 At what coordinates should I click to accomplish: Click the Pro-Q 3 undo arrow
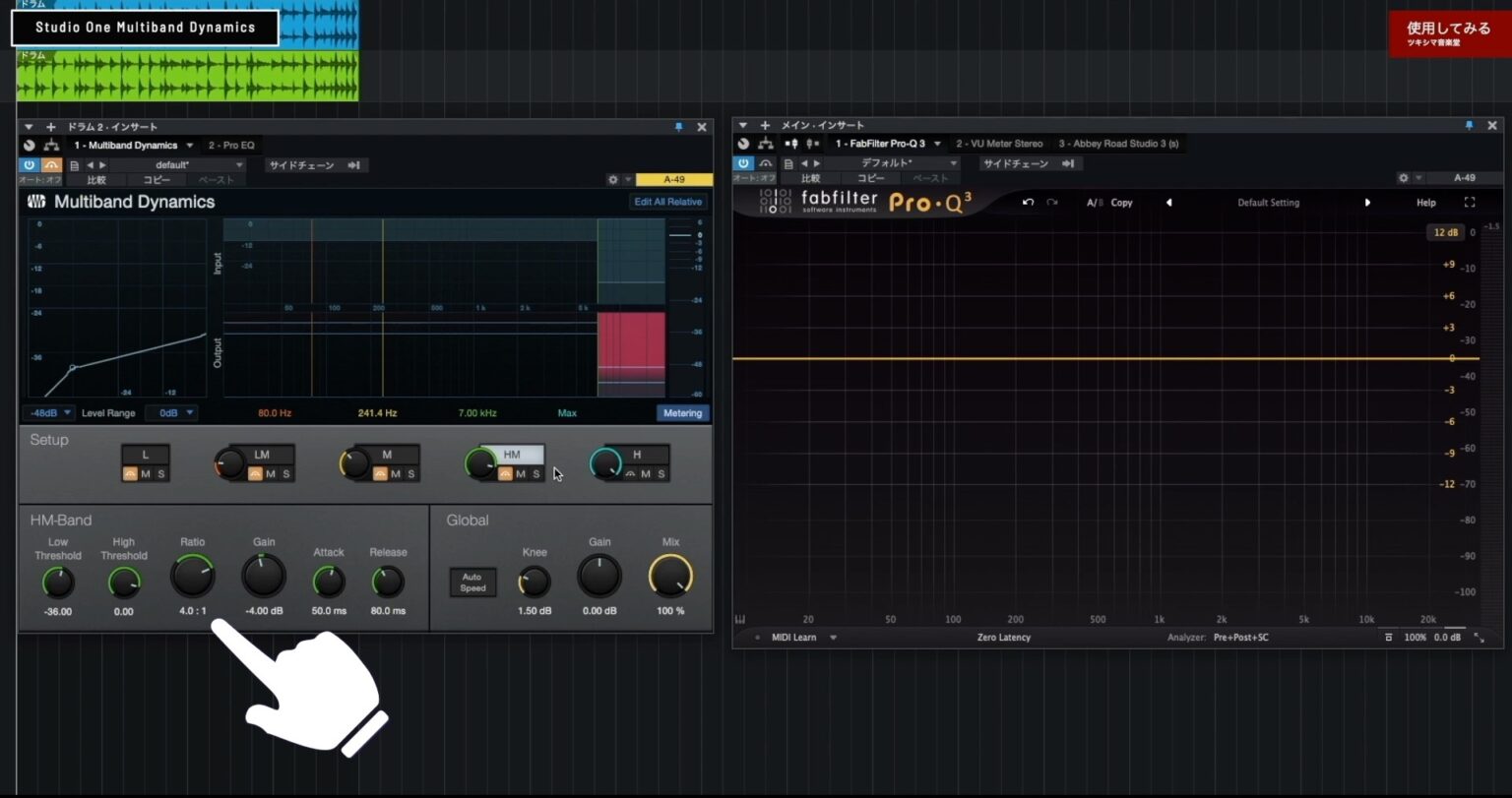point(1028,203)
